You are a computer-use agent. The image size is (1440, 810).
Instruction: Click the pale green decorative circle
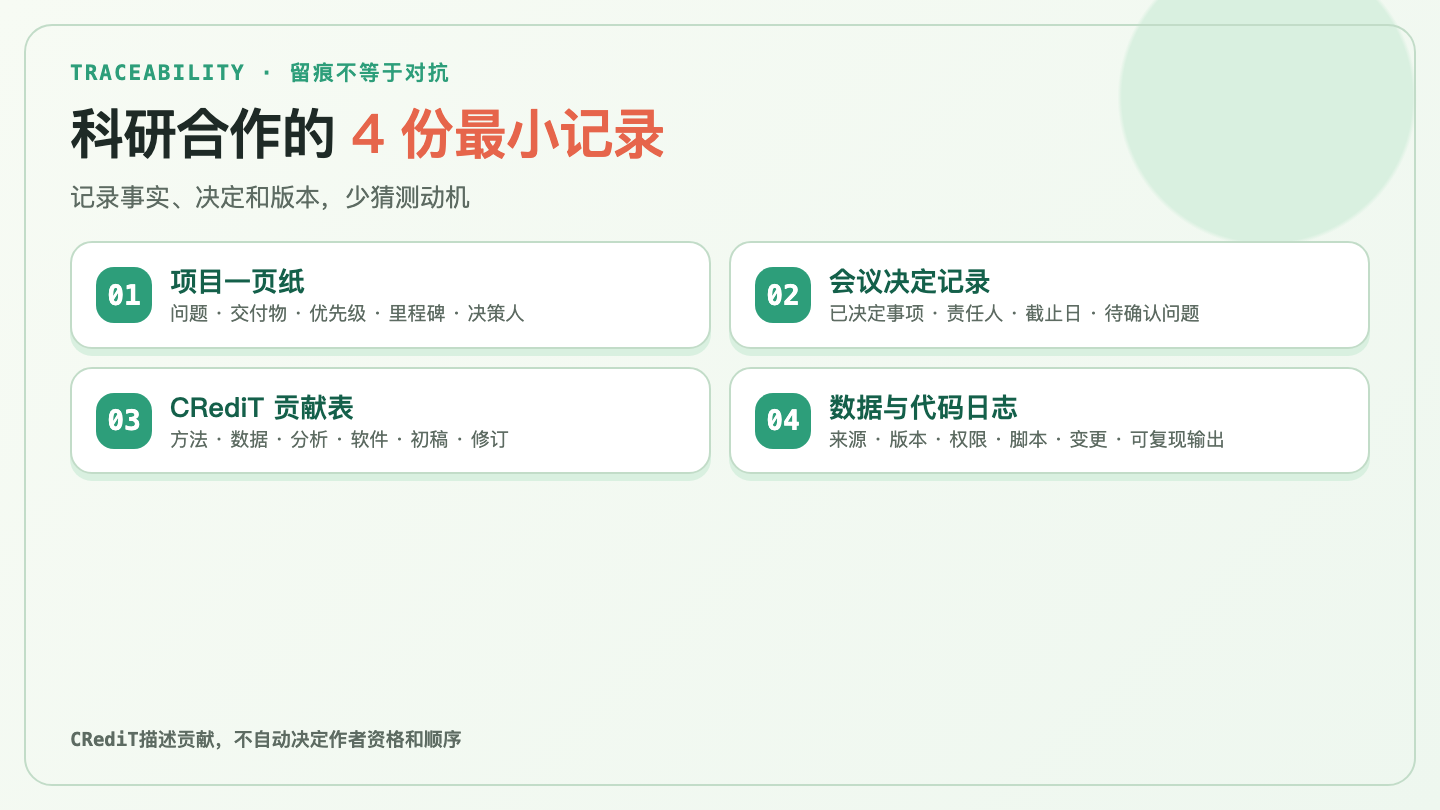click(1268, 110)
